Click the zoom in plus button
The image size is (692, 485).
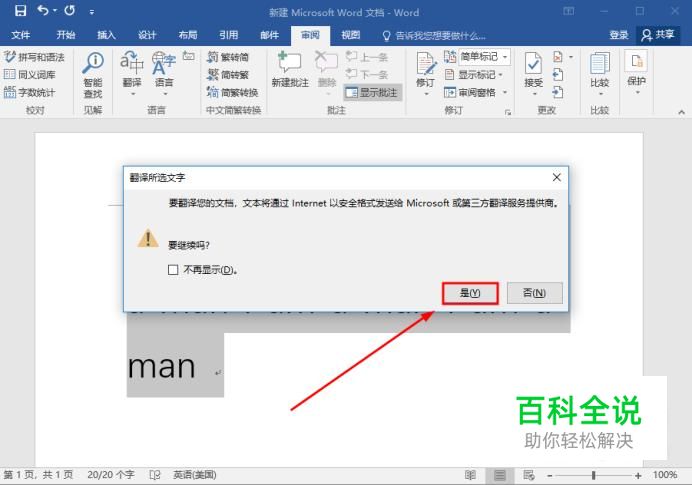pos(638,475)
